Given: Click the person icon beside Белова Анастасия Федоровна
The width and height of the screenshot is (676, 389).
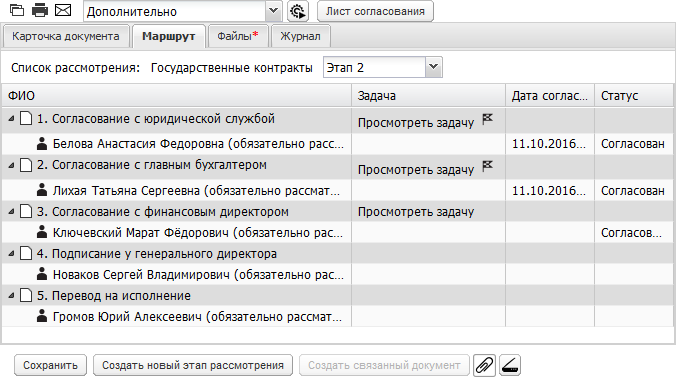Looking at the screenshot, I should tap(42, 144).
